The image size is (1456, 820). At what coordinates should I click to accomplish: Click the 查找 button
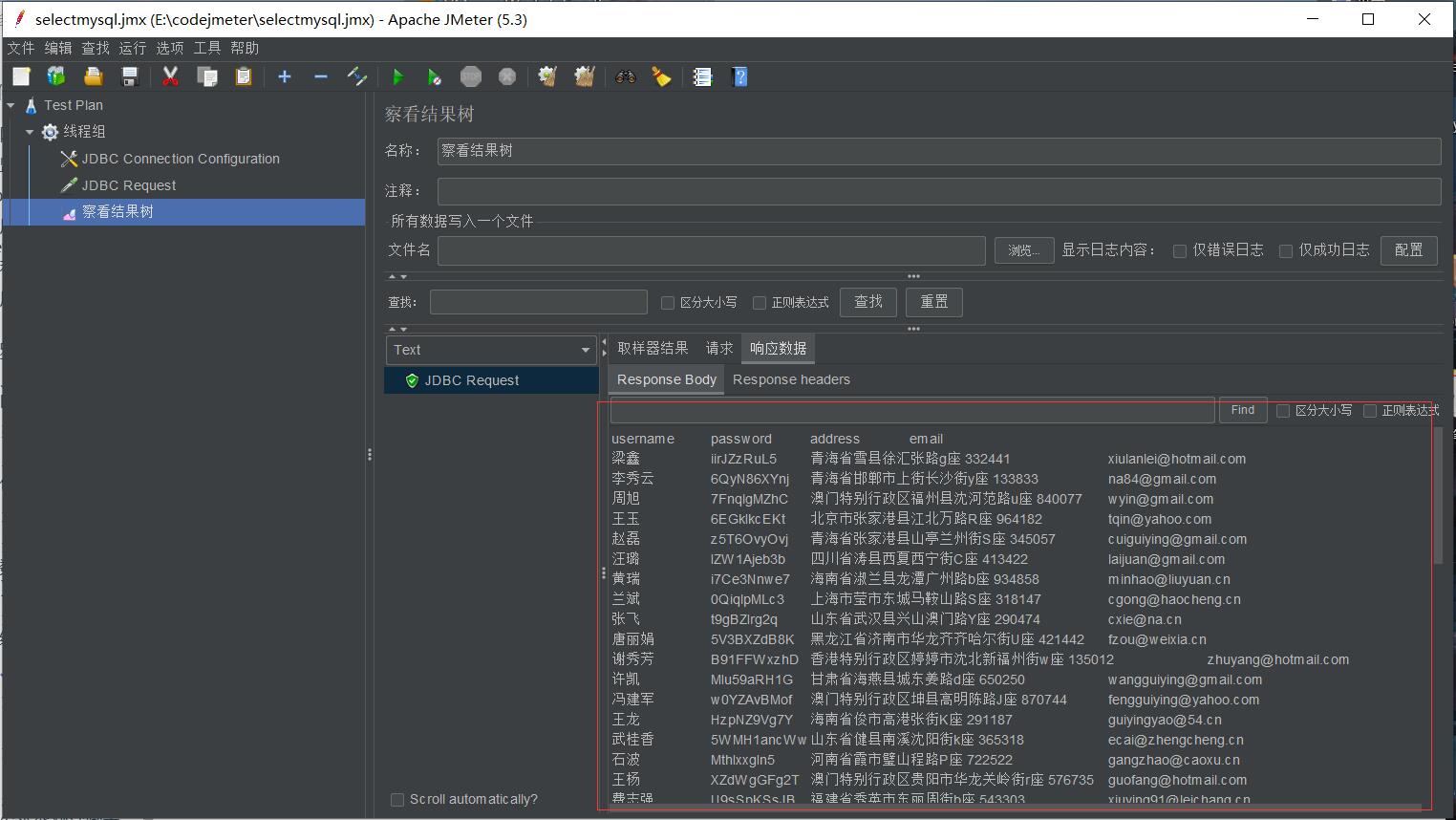[868, 302]
